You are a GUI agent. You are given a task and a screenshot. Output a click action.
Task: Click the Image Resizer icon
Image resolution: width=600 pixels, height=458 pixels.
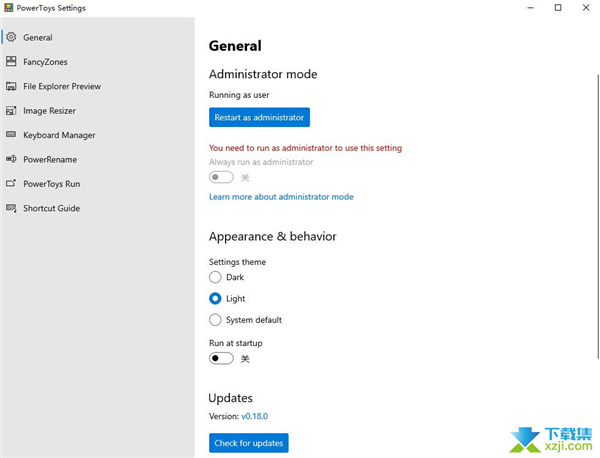pos(11,111)
